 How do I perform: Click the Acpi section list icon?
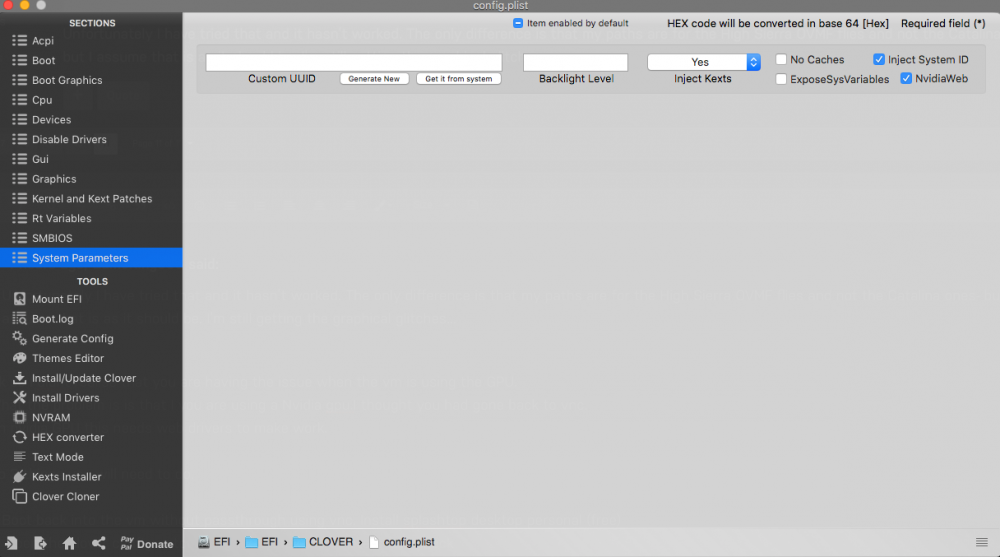[20, 40]
